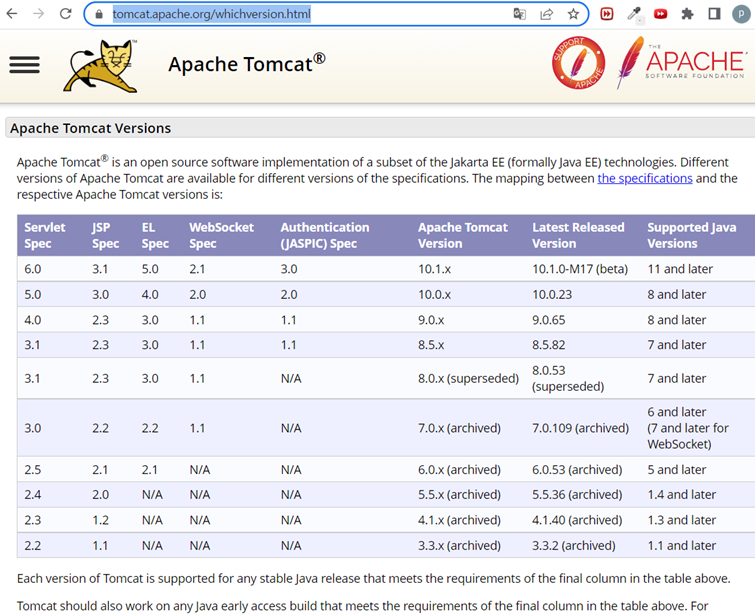Image resolution: width=755 pixels, height=615 pixels.
Task: Click the JSP Spec column header
Action: click(105, 235)
